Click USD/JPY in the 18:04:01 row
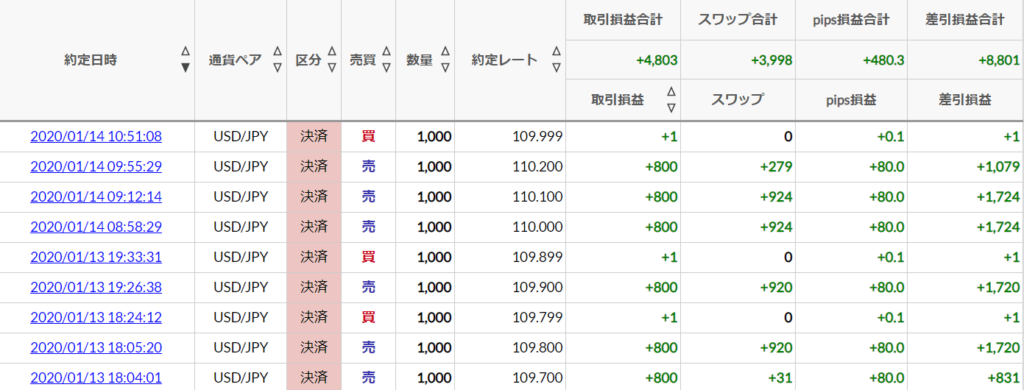This screenshot has width=1024, height=390. (240, 378)
